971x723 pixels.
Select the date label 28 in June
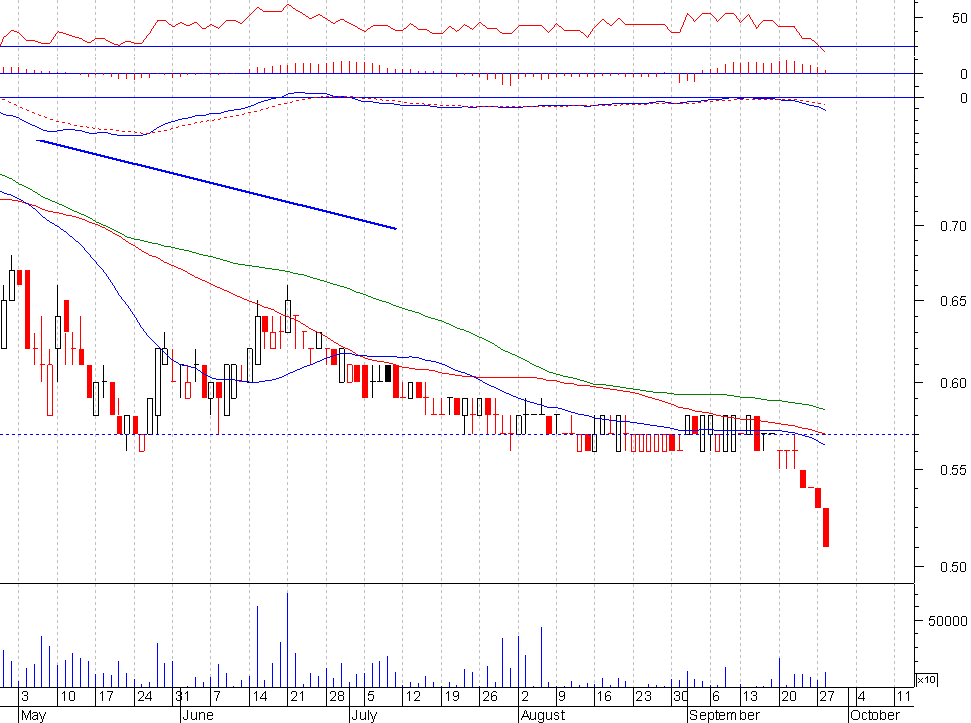pyautogui.click(x=337, y=696)
